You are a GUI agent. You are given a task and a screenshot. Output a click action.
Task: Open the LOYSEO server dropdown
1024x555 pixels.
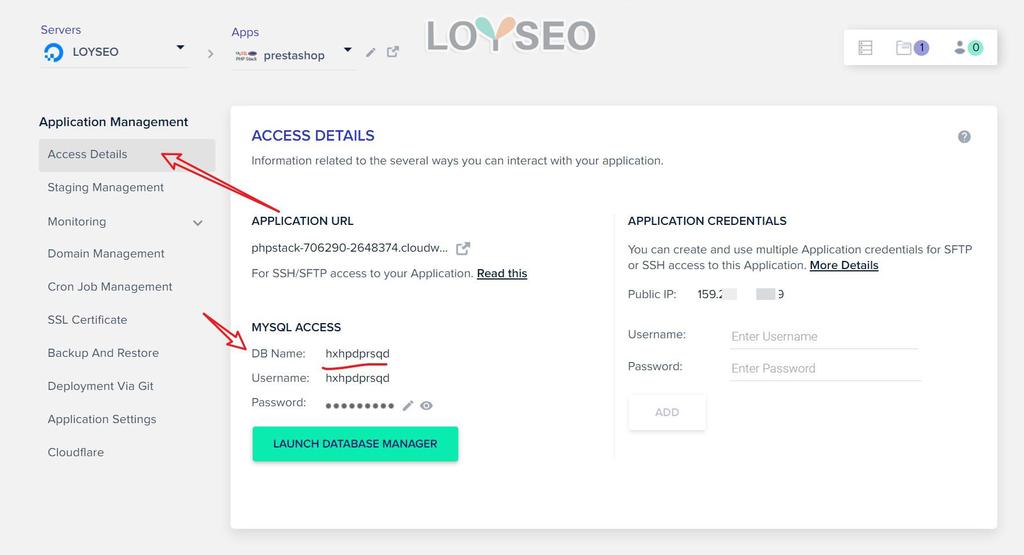click(180, 48)
